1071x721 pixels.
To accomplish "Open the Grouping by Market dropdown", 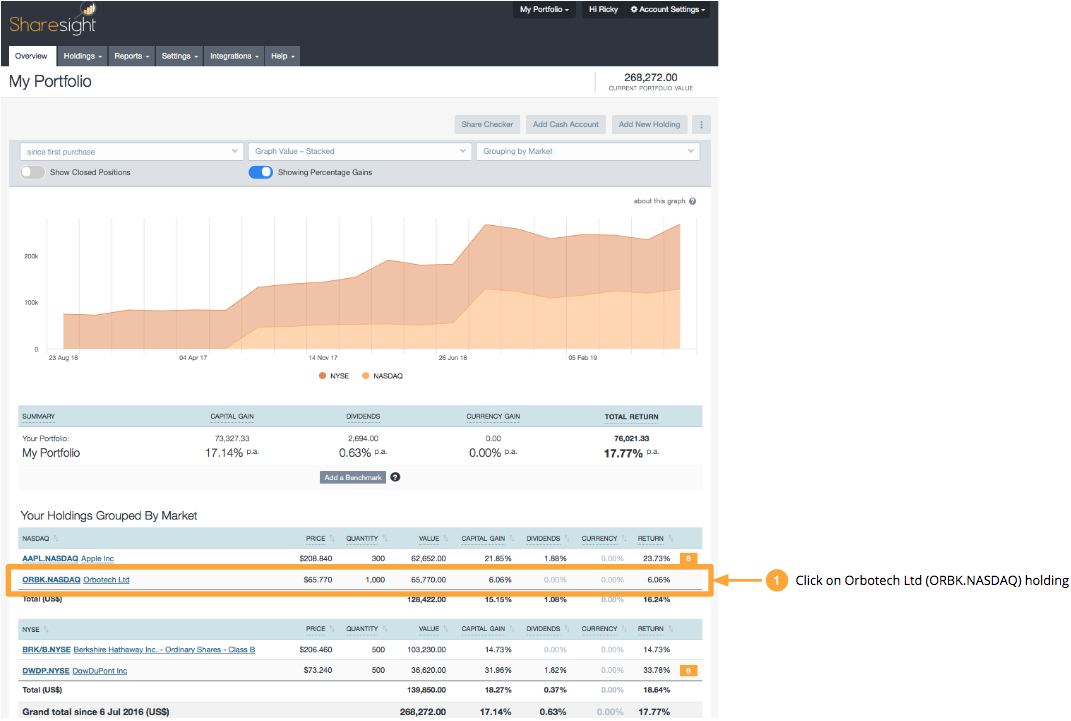I will click(x=588, y=152).
